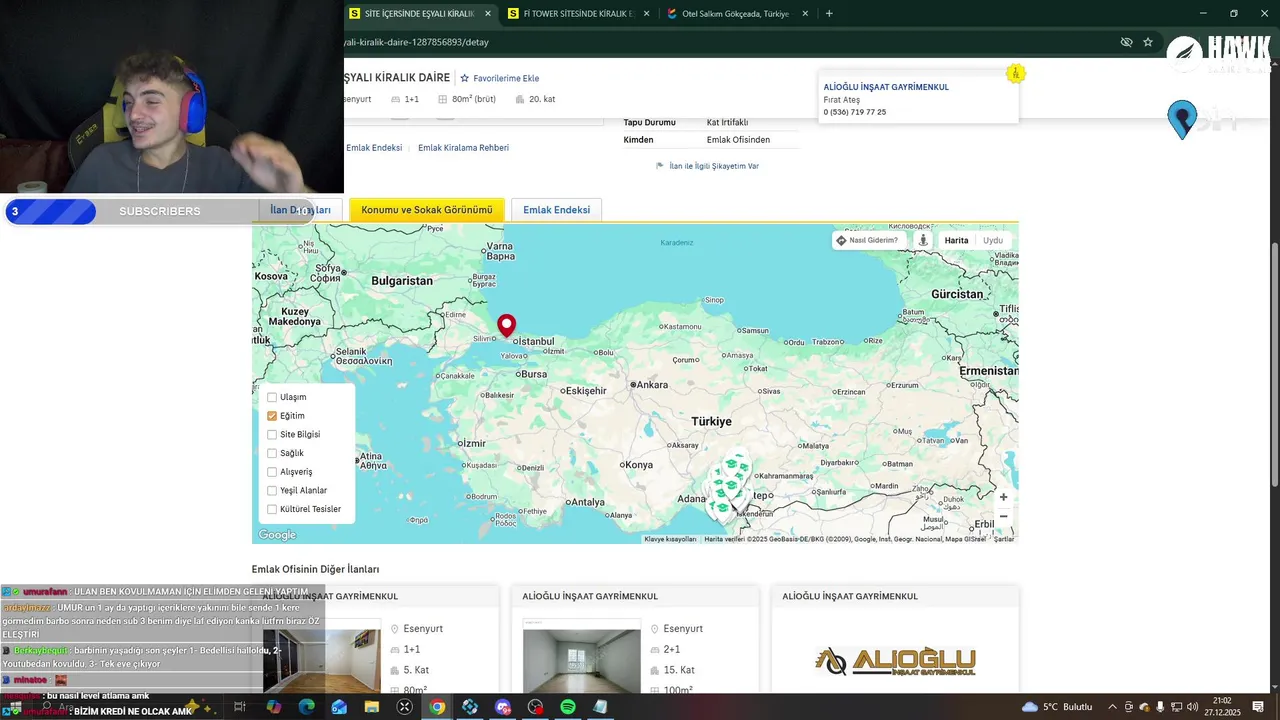This screenshot has height=720, width=1280.
Task: Open notification center on the taskbar
Action: 1258,707
